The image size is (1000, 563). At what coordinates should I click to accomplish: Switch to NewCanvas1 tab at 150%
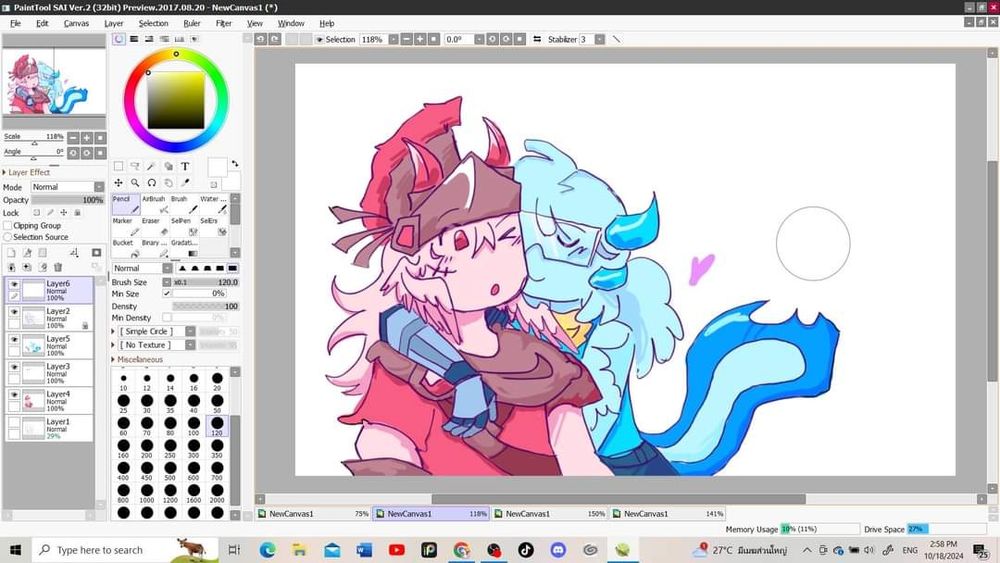(550, 513)
